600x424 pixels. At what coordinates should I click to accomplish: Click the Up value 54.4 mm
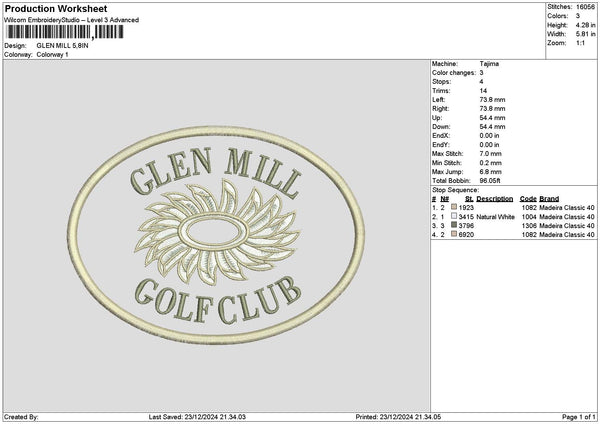pyautogui.click(x=492, y=118)
